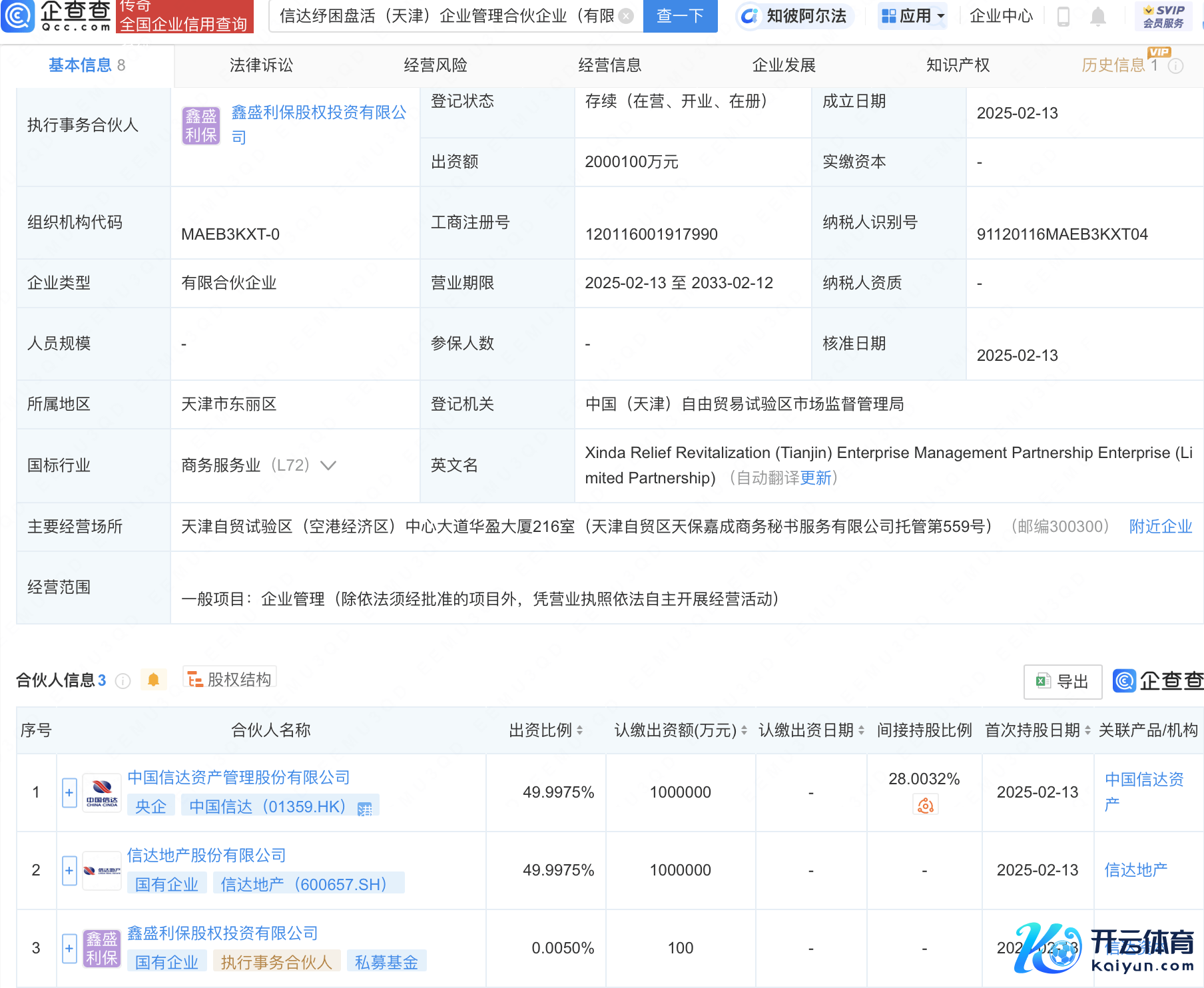Click the partner info alert bell icon
The image size is (1204, 988).
coord(153,680)
